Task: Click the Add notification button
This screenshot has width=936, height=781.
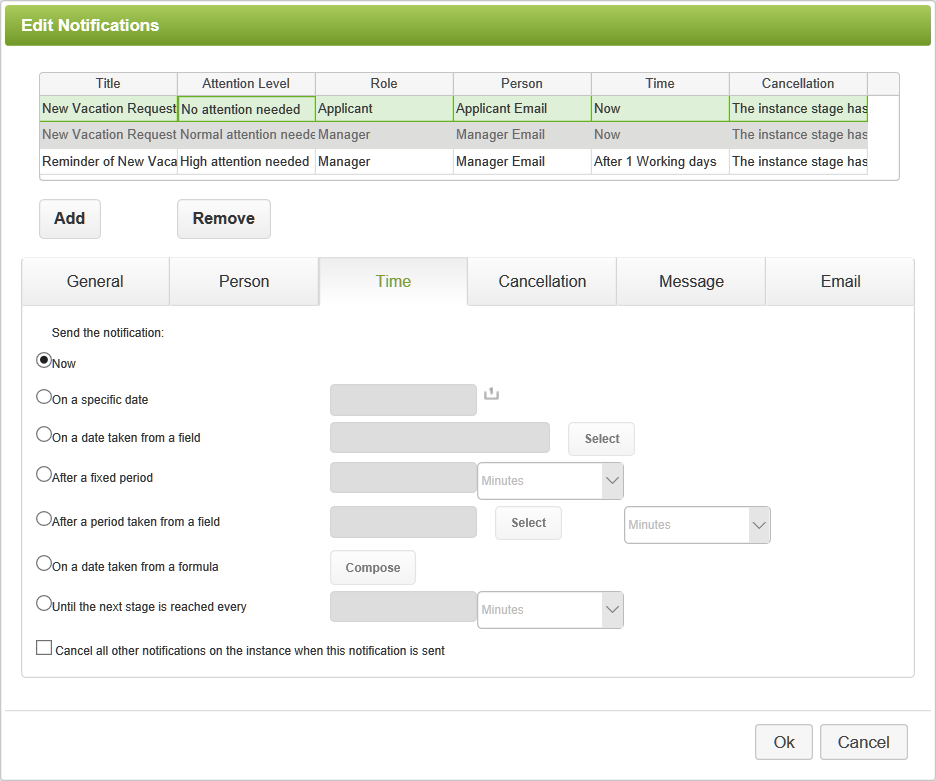Action: (x=70, y=219)
